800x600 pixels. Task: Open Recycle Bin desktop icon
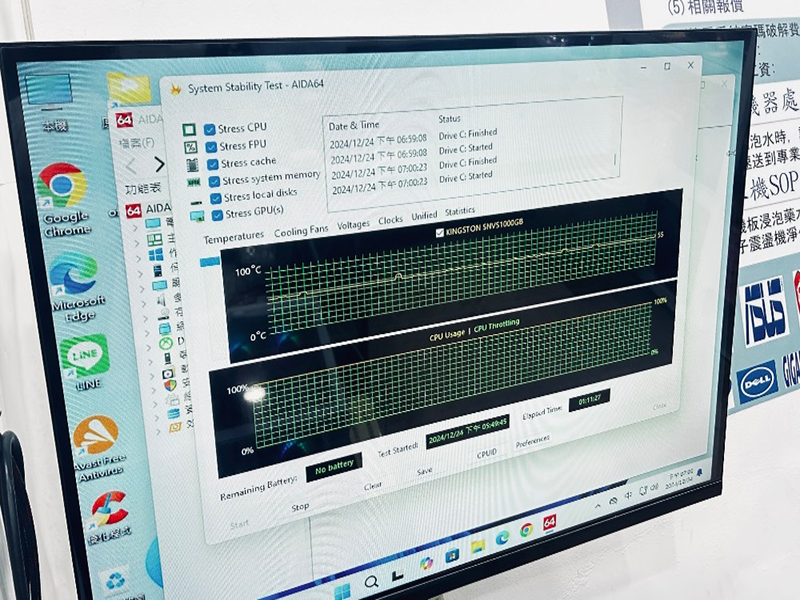(x=116, y=582)
